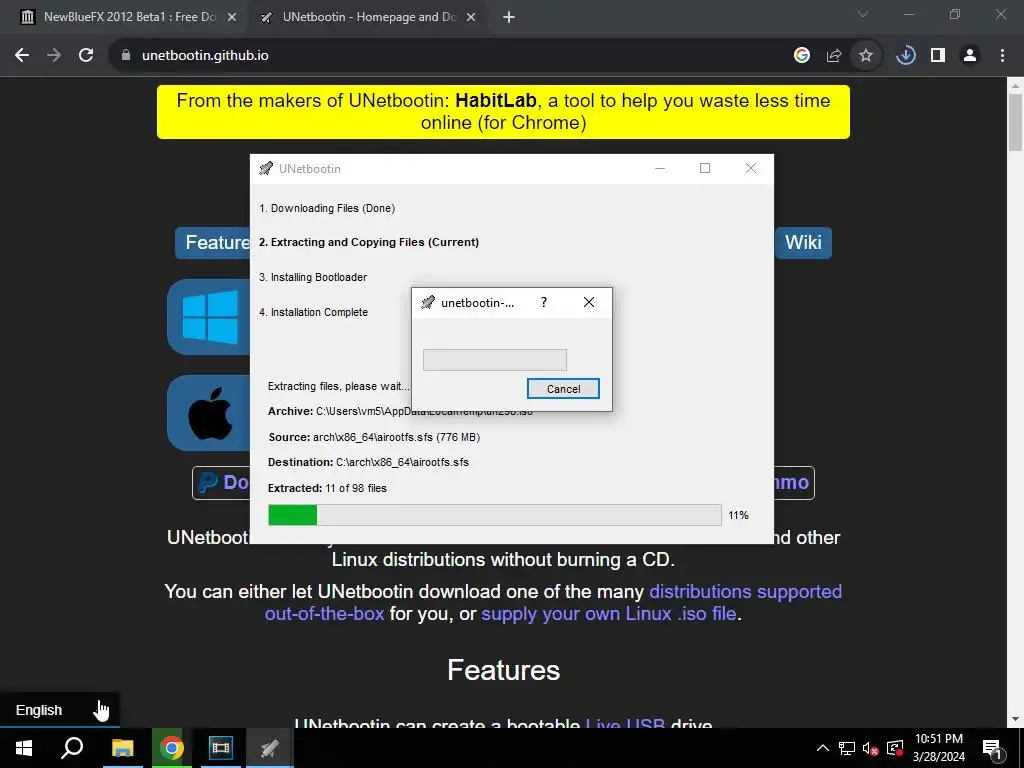Click the 11% progress label

click(739, 515)
